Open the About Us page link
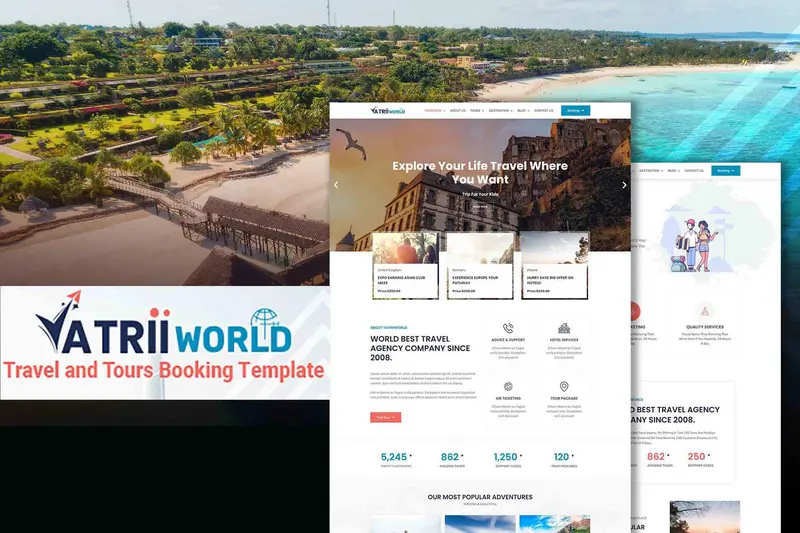This screenshot has width=800, height=533. pos(458,111)
